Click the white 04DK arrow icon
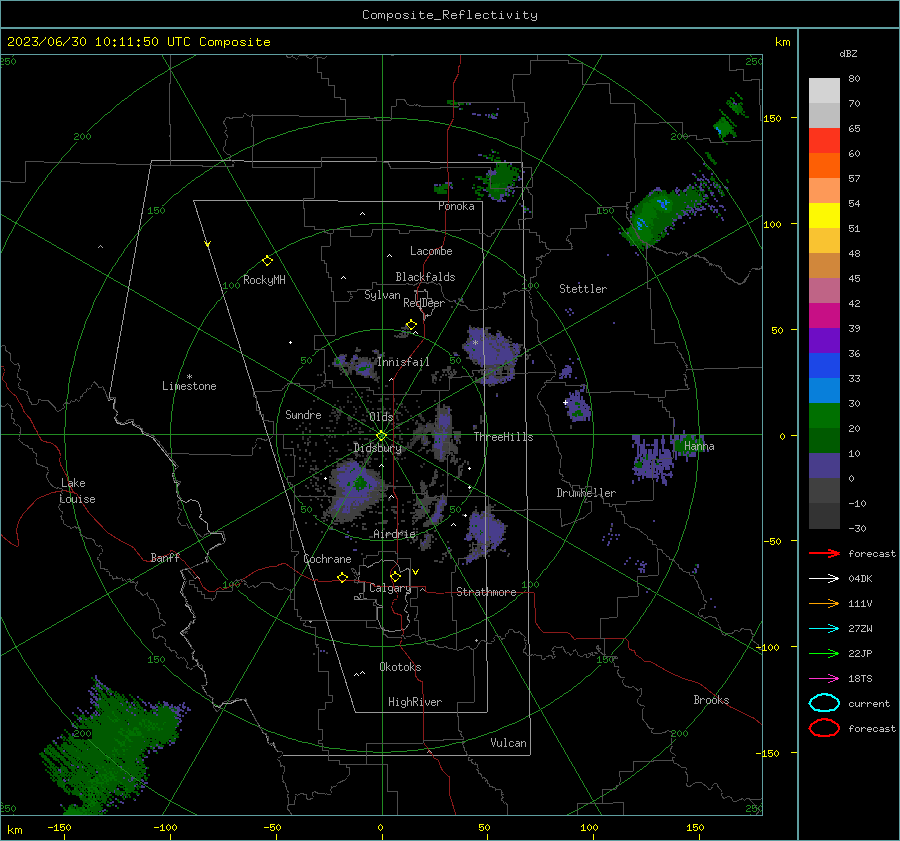900x841 pixels. point(824,579)
